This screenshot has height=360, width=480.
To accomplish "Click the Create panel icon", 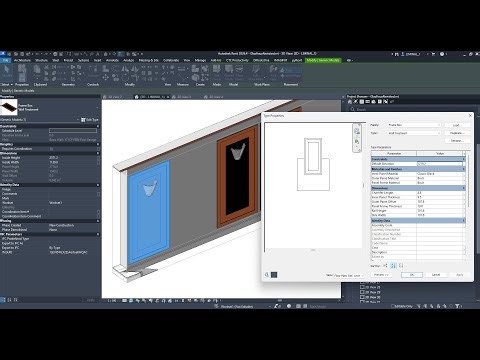I will [196, 69].
